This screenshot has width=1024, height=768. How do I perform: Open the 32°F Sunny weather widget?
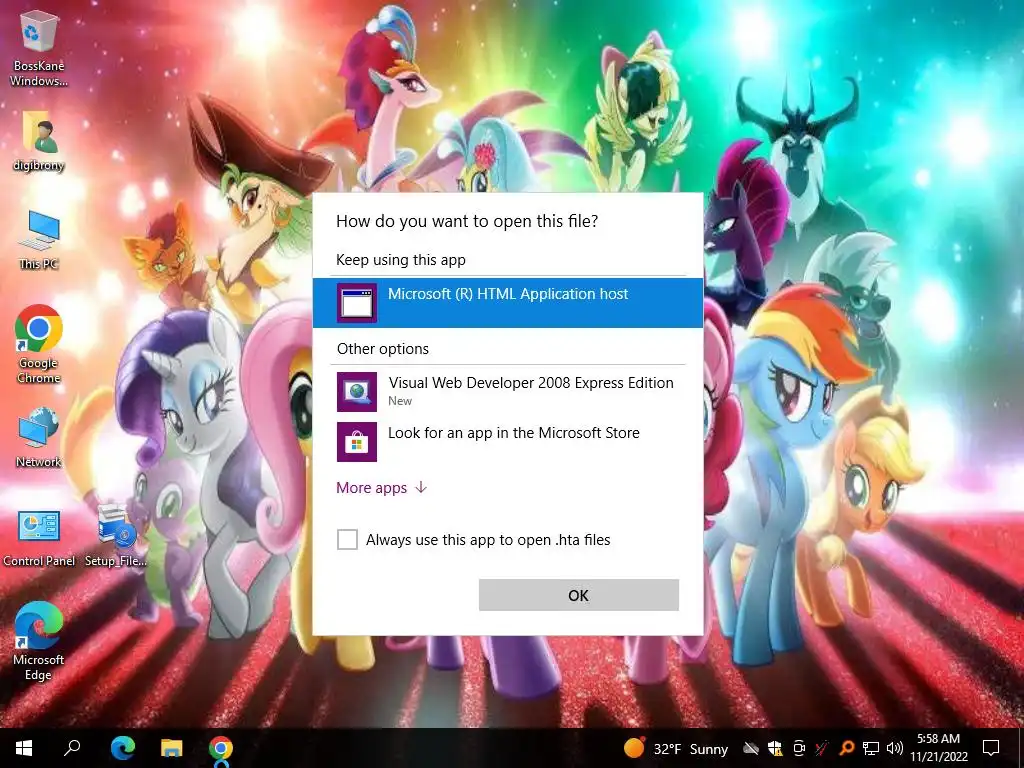(676, 748)
